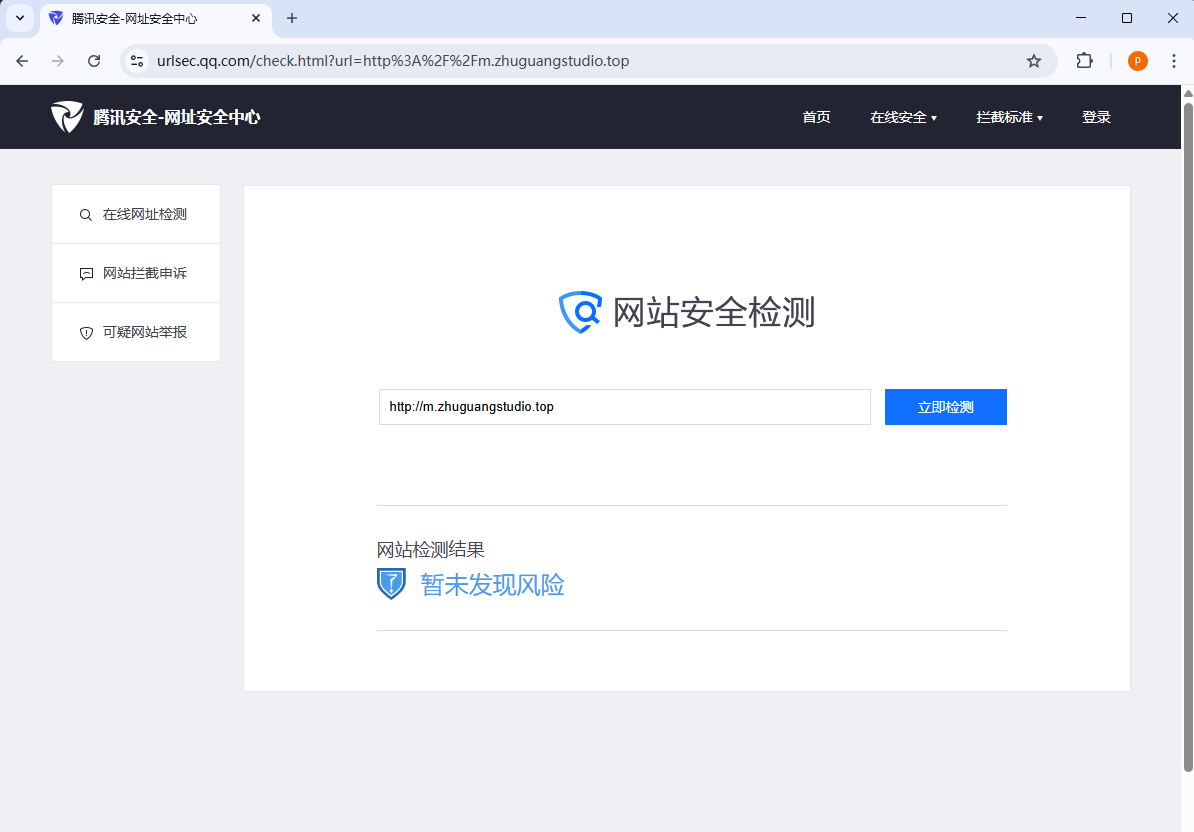The width and height of the screenshot is (1194, 832).
Task: Open the Extensions puzzle icon
Action: [x=1084, y=61]
